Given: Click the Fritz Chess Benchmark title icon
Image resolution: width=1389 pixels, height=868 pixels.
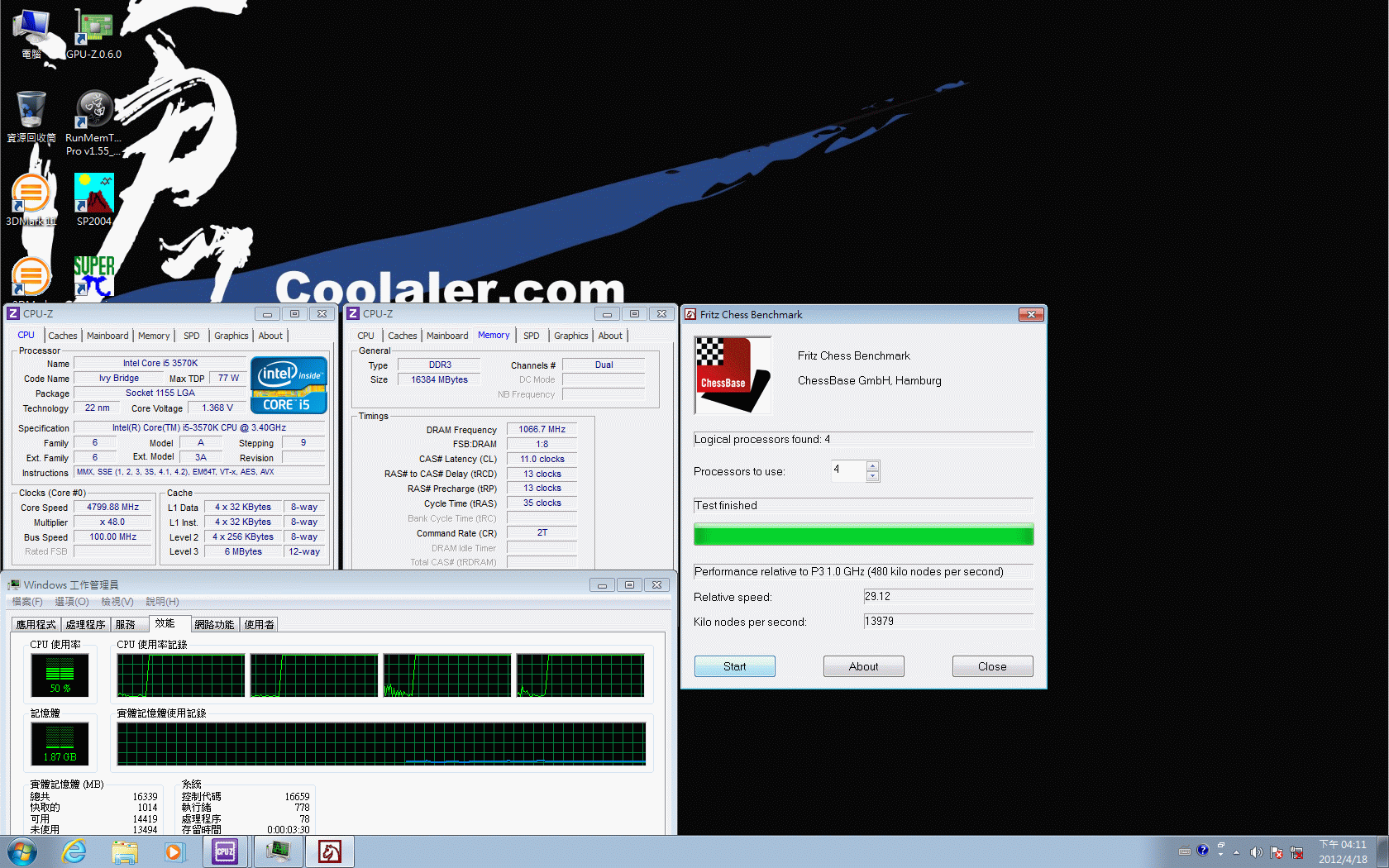Looking at the screenshot, I should [690, 314].
